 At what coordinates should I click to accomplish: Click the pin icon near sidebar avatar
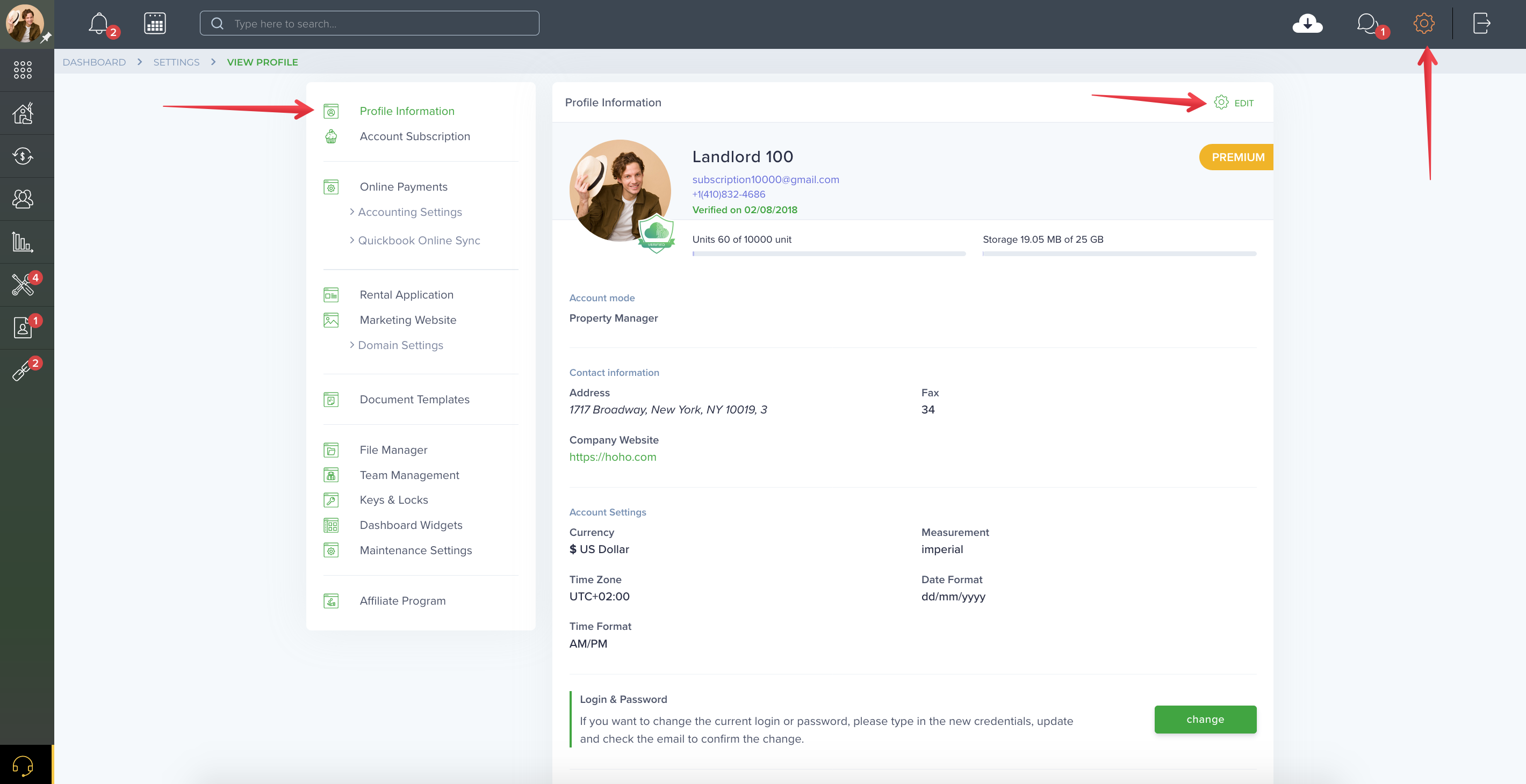(x=46, y=38)
